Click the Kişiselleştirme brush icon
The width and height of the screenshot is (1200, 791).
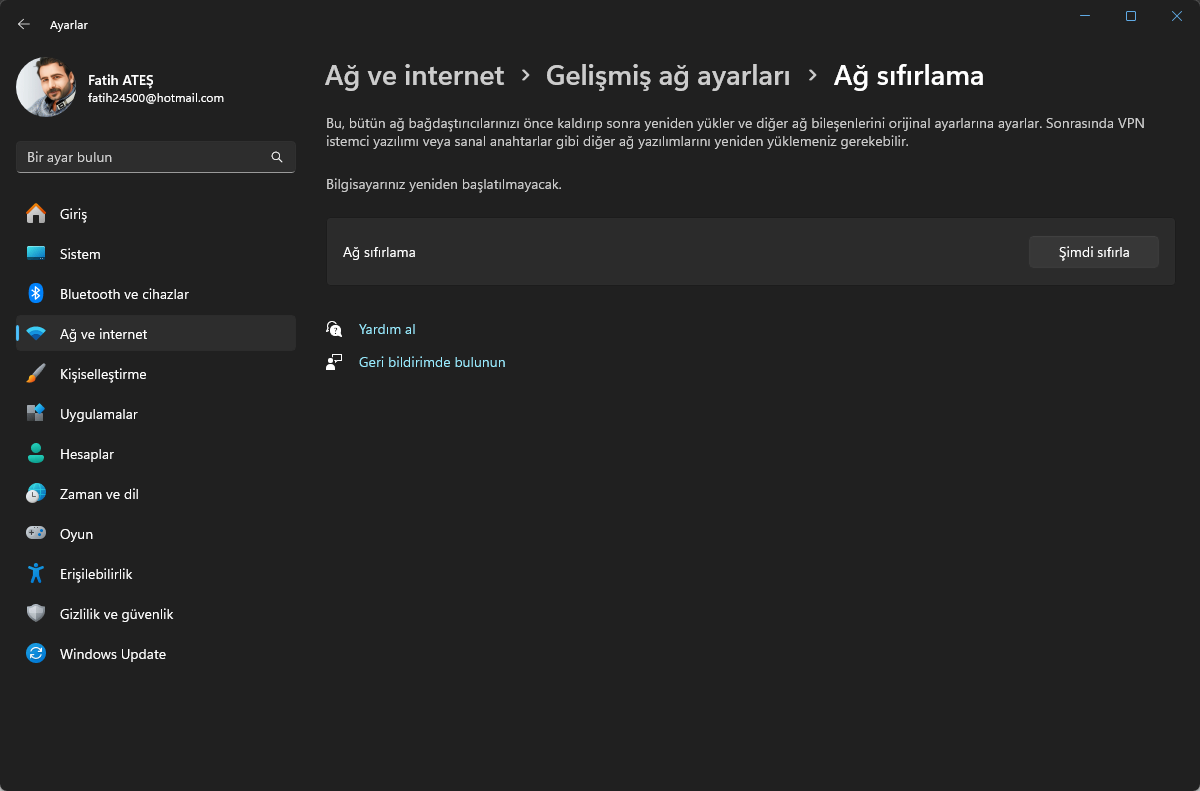click(36, 374)
